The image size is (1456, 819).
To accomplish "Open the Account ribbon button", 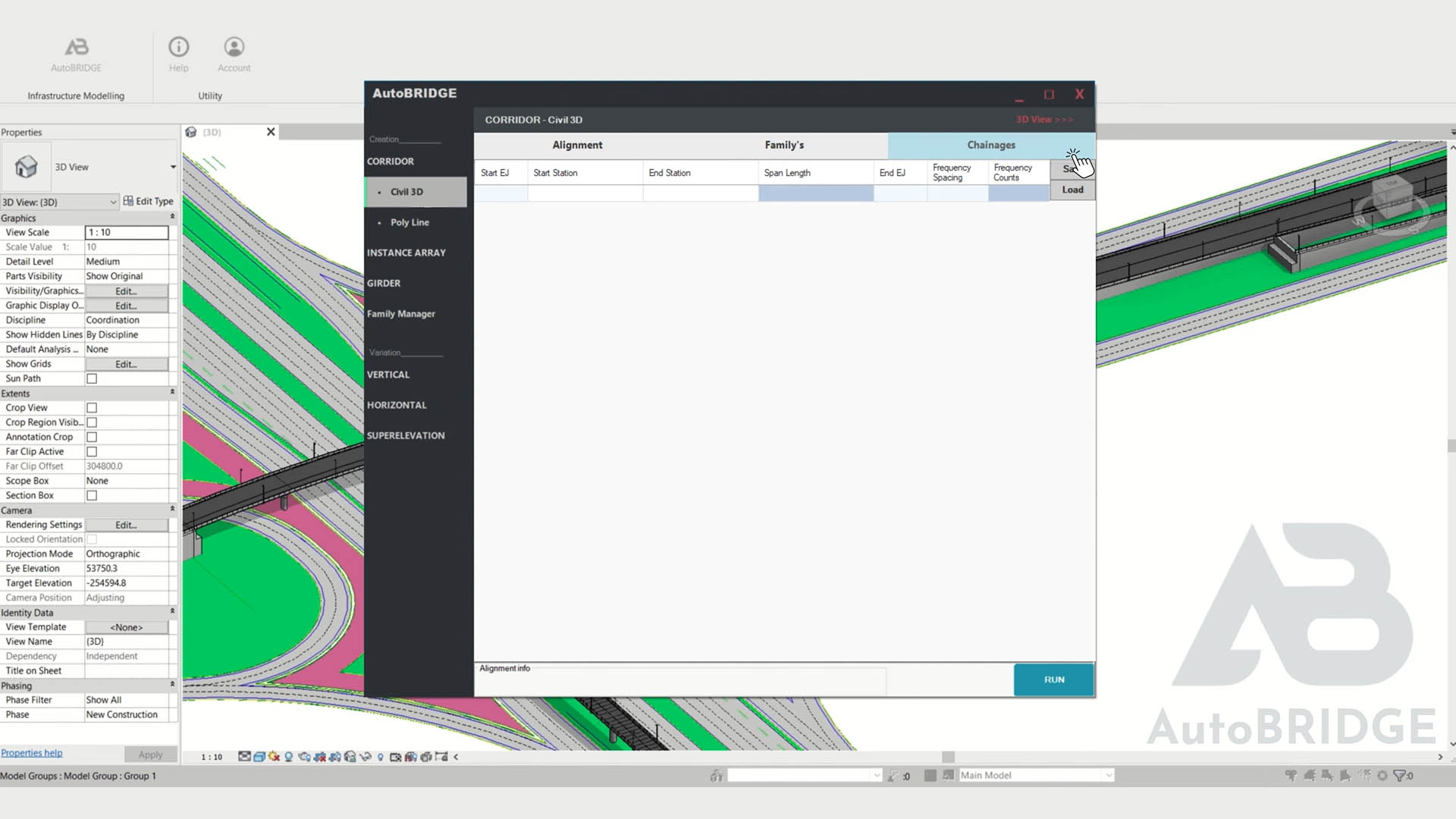I will pyautogui.click(x=234, y=55).
